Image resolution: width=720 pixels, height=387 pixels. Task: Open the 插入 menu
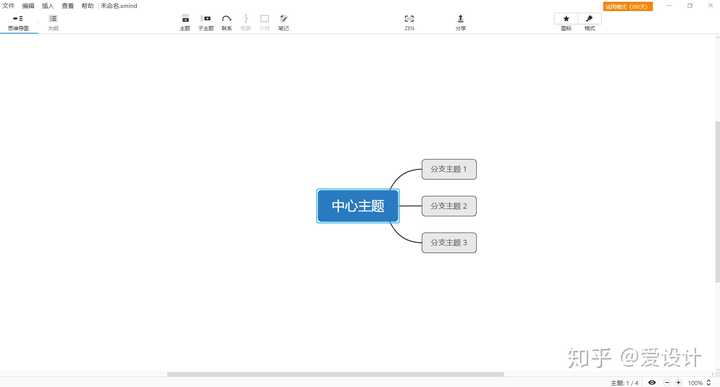pos(48,6)
